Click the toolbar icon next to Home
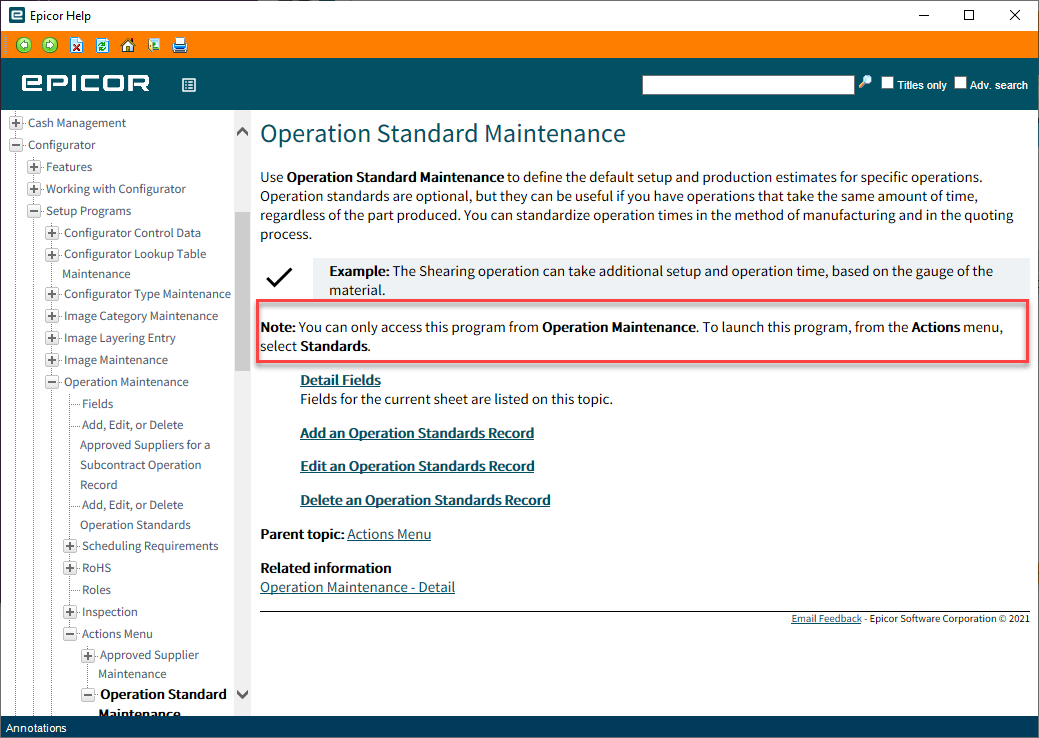The height and width of the screenshot is (738, 1039). pyautogui.click(x=154, y=45)
